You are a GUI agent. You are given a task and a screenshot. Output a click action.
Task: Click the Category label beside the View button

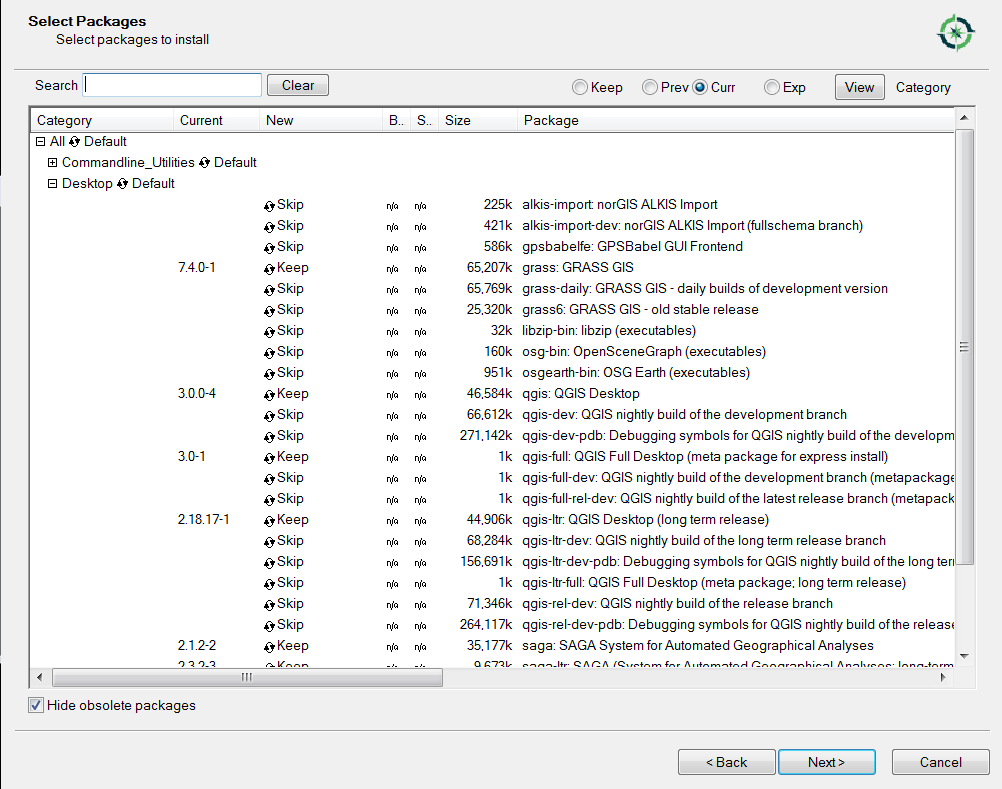[x=923, y=87]
